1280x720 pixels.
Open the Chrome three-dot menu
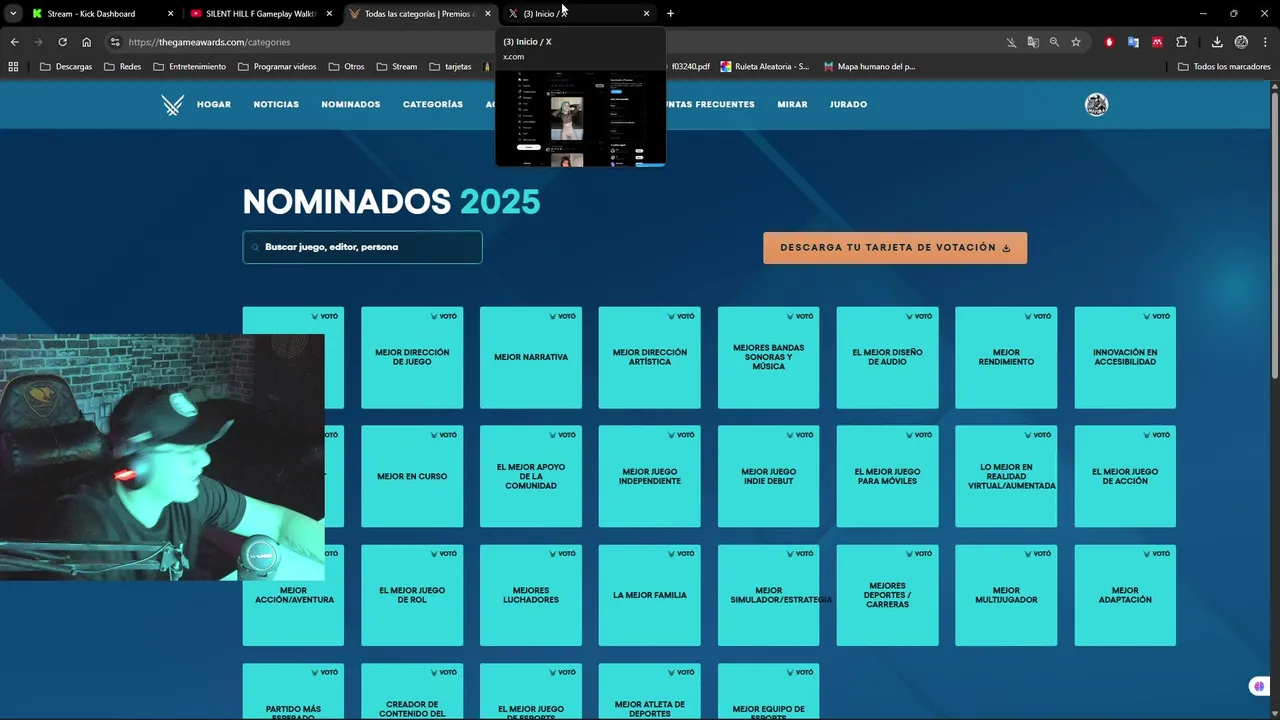[1264, 42]
